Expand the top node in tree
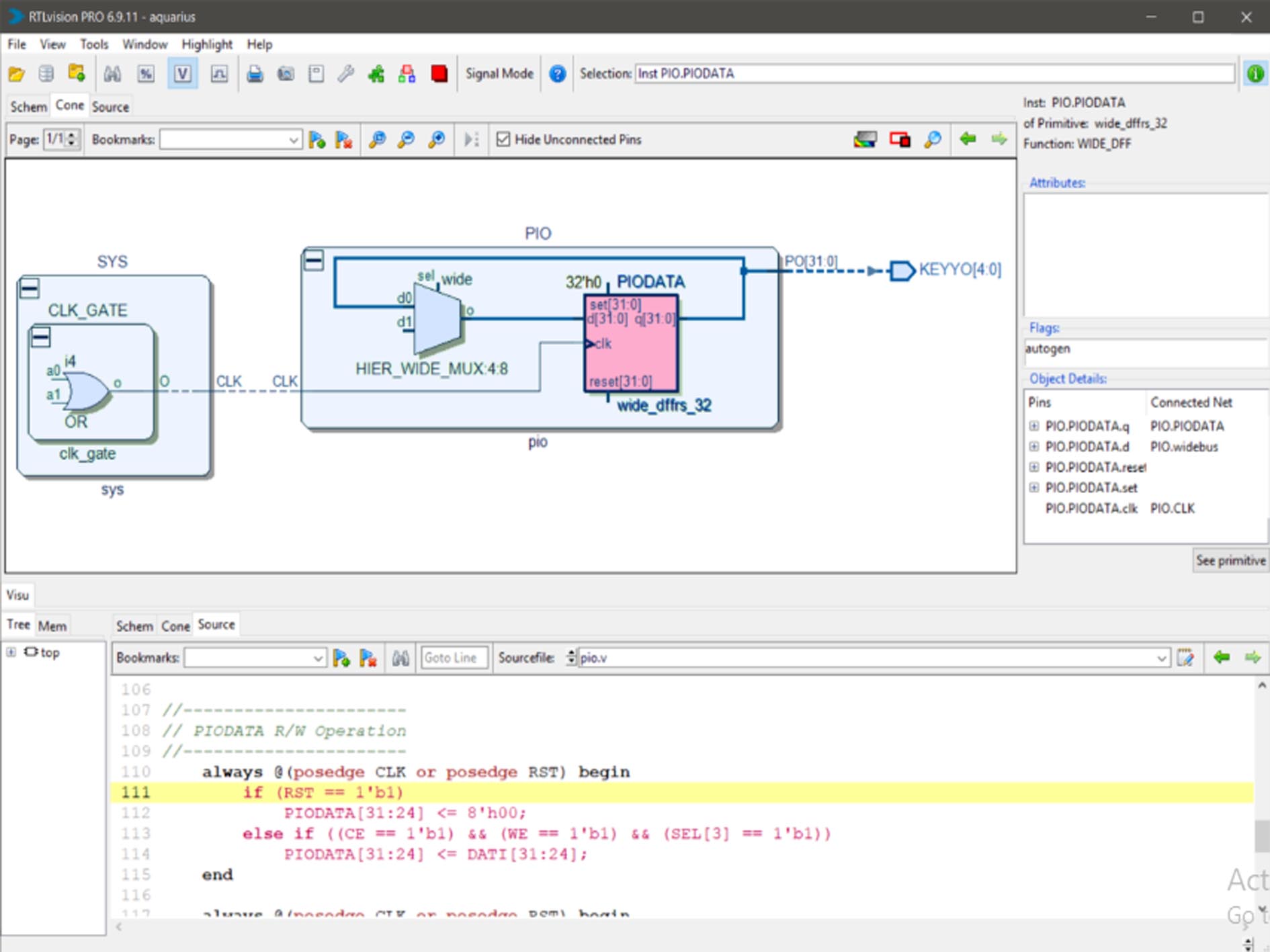The height and width of the screenshot is (952, 1270). coord(11,652)
